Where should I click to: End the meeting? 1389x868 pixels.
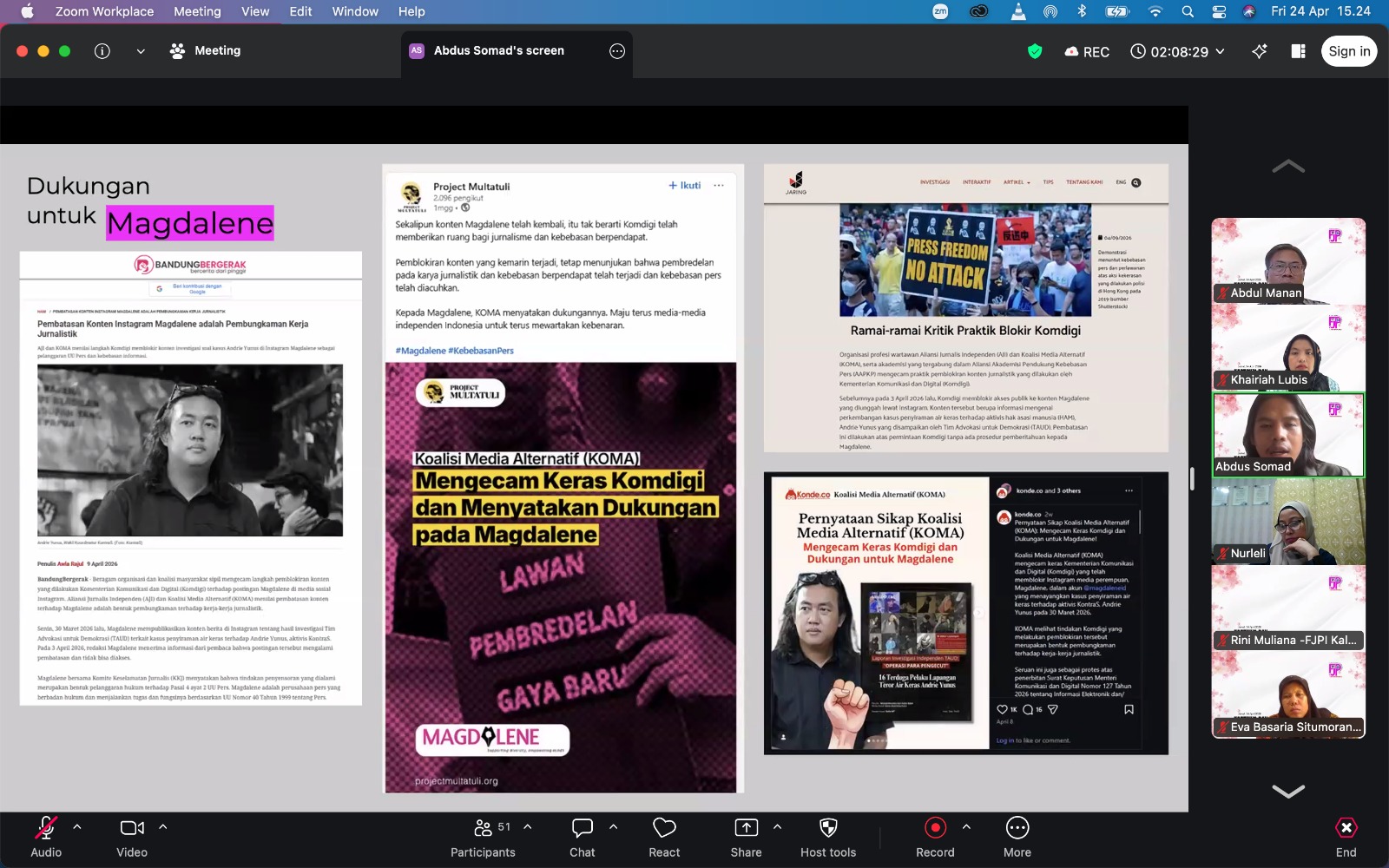point(1346,838)
